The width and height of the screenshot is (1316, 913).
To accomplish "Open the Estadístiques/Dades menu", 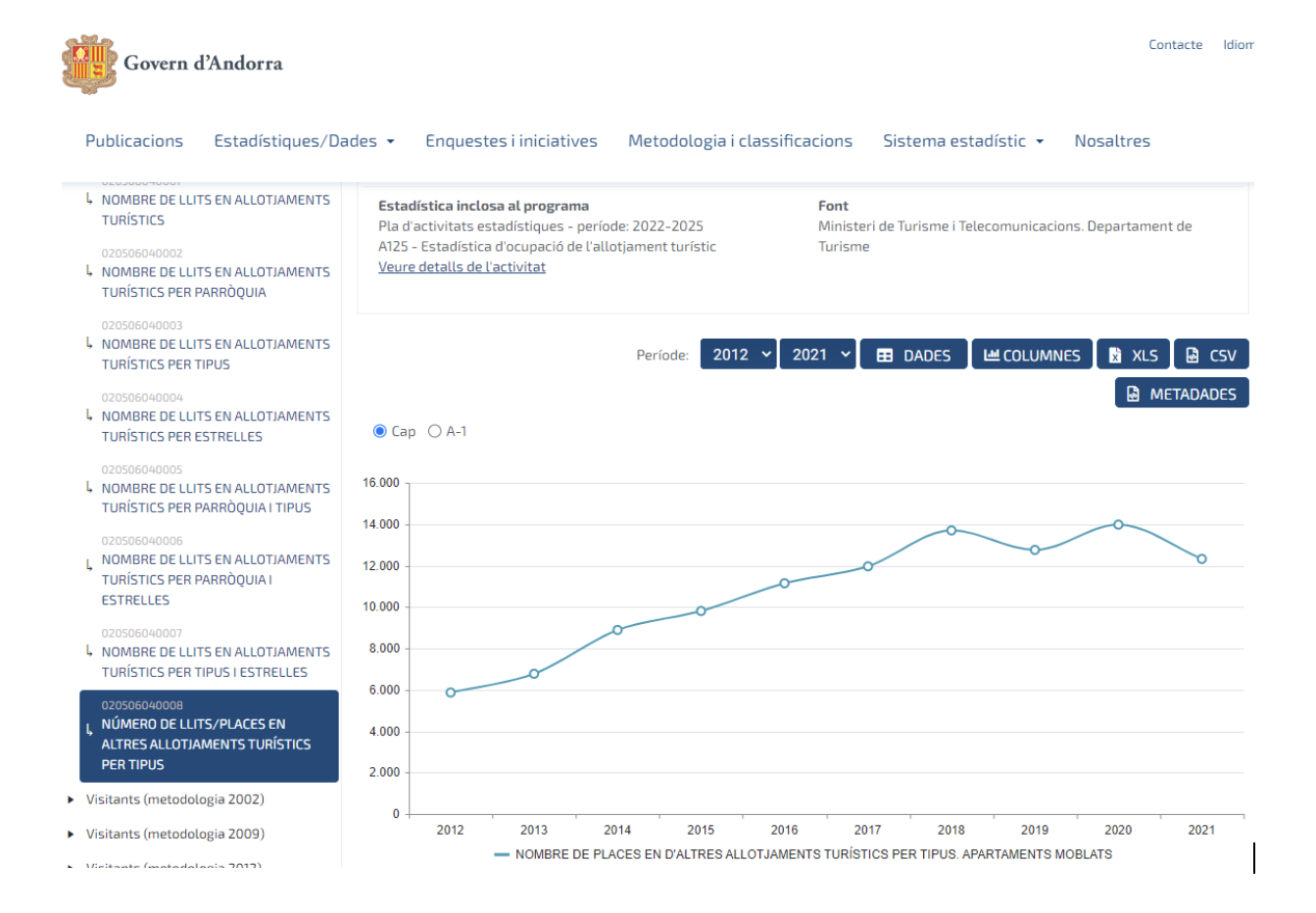I will (304, 141).
